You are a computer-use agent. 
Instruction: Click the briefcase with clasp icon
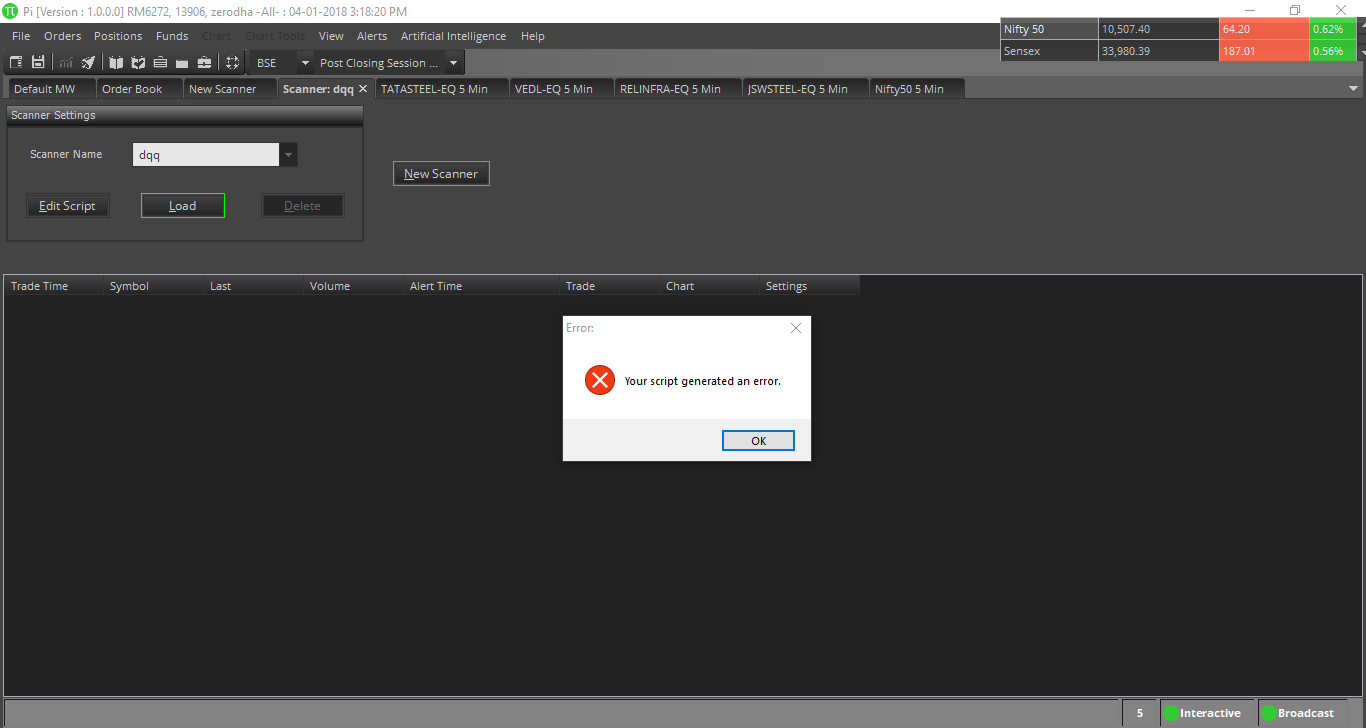pyautogui.click(x=204, y=63)
